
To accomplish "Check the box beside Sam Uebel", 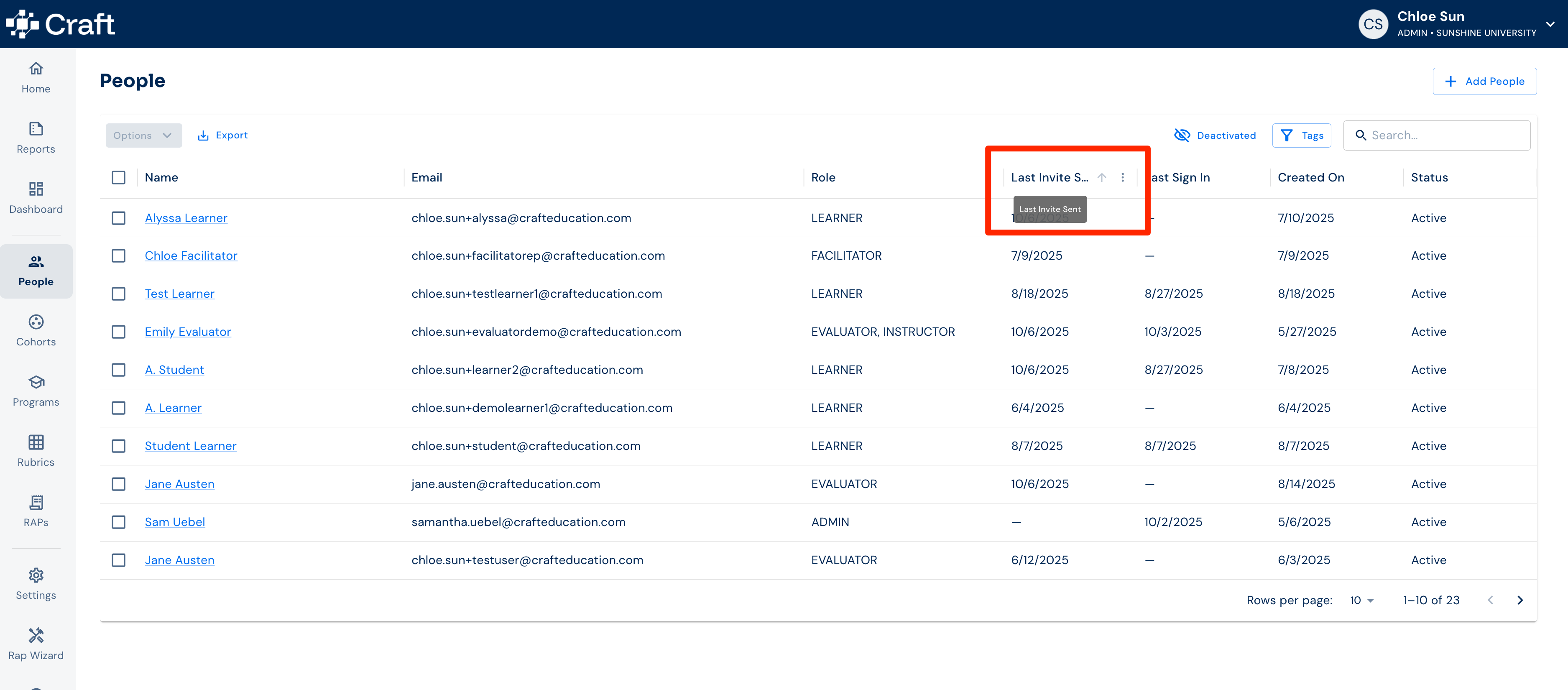I will [x=119, y=522].
